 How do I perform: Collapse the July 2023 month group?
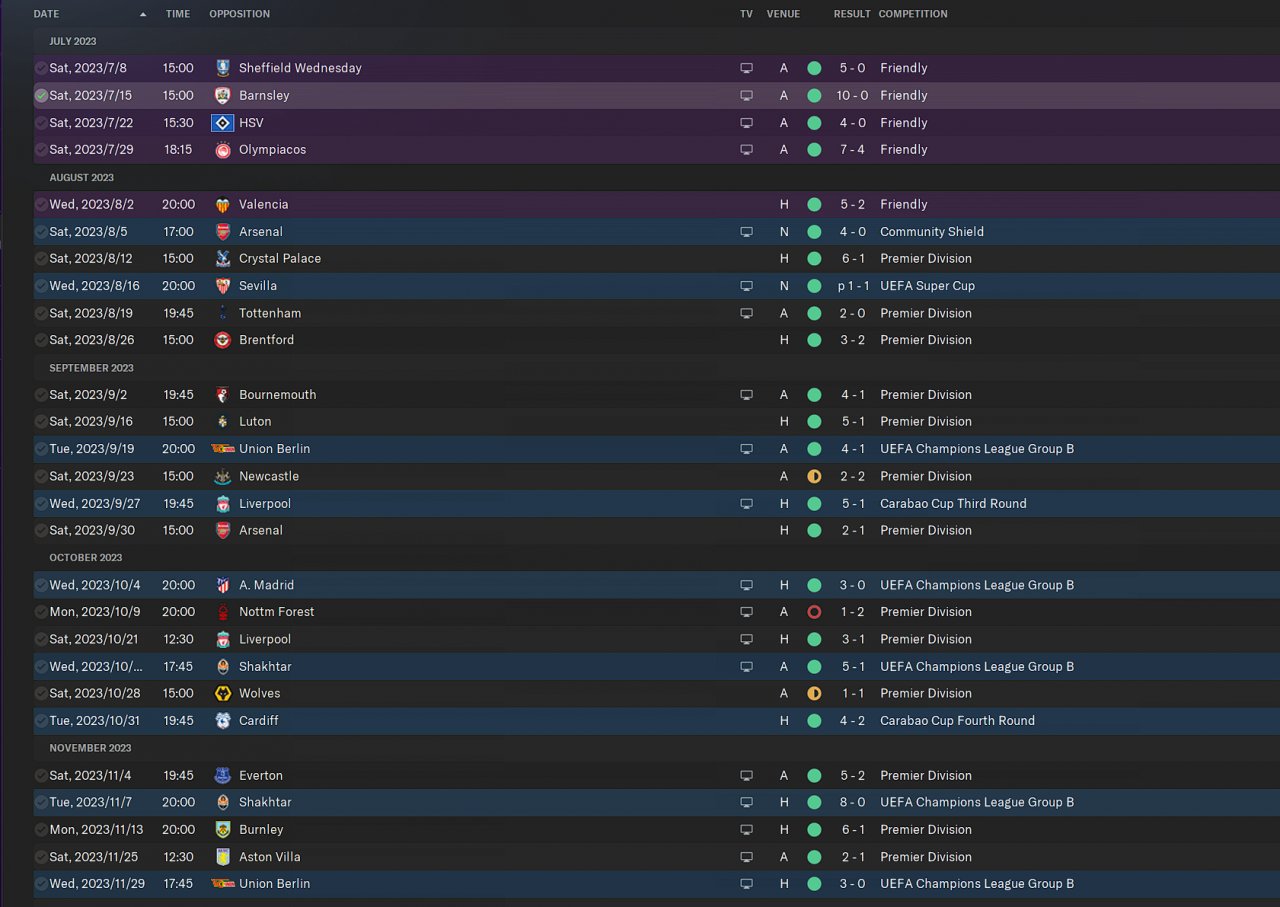point(73,41)
